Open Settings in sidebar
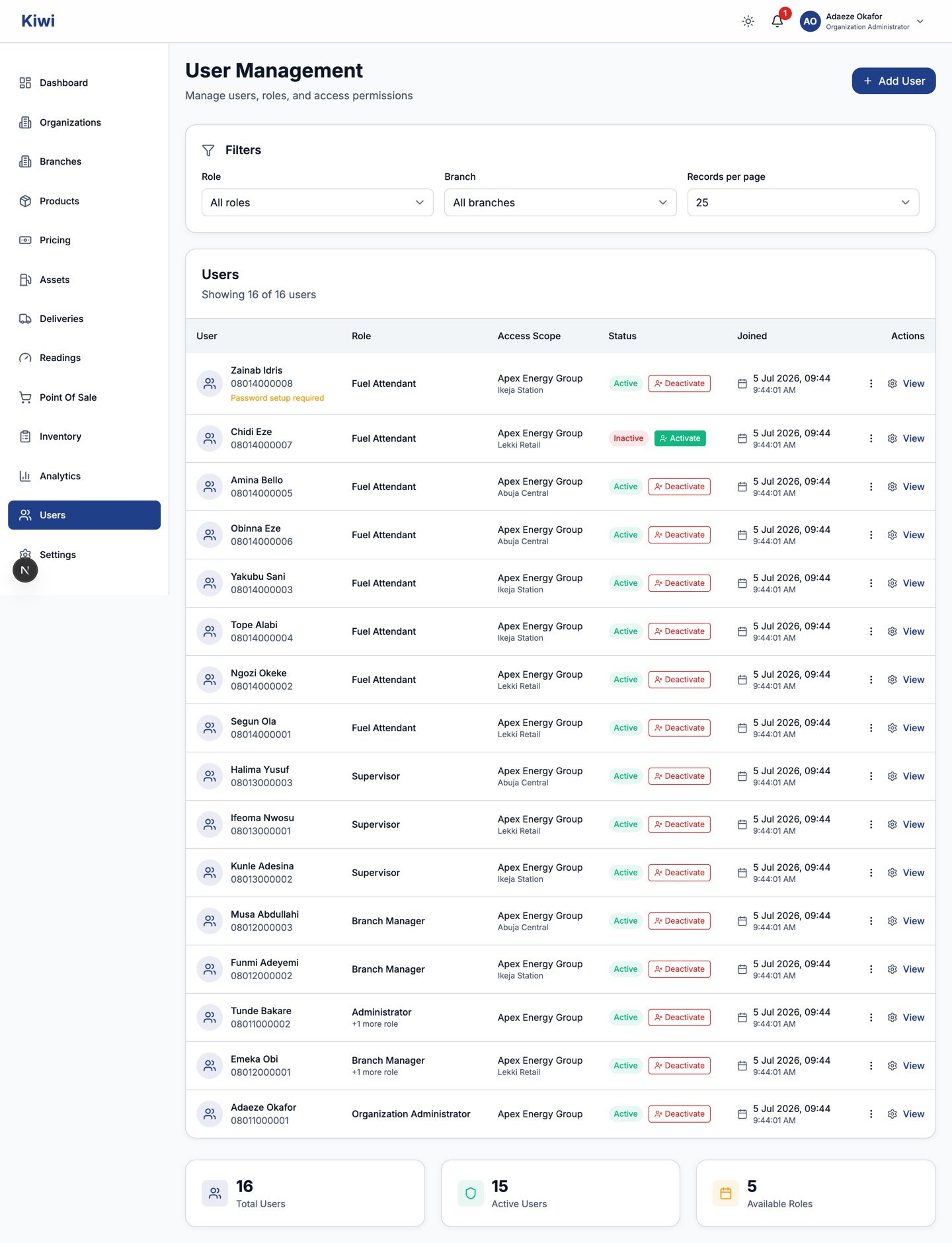Viewport: 952px width, 1243px height. click(x=84, y=555)
